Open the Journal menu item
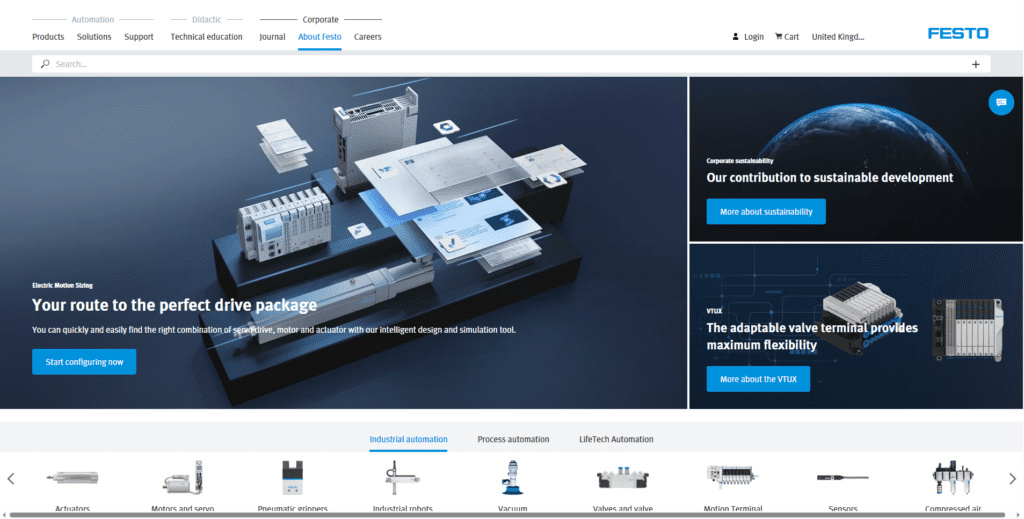This screenshot has height=519, width=1024. (x=272, y=37)
